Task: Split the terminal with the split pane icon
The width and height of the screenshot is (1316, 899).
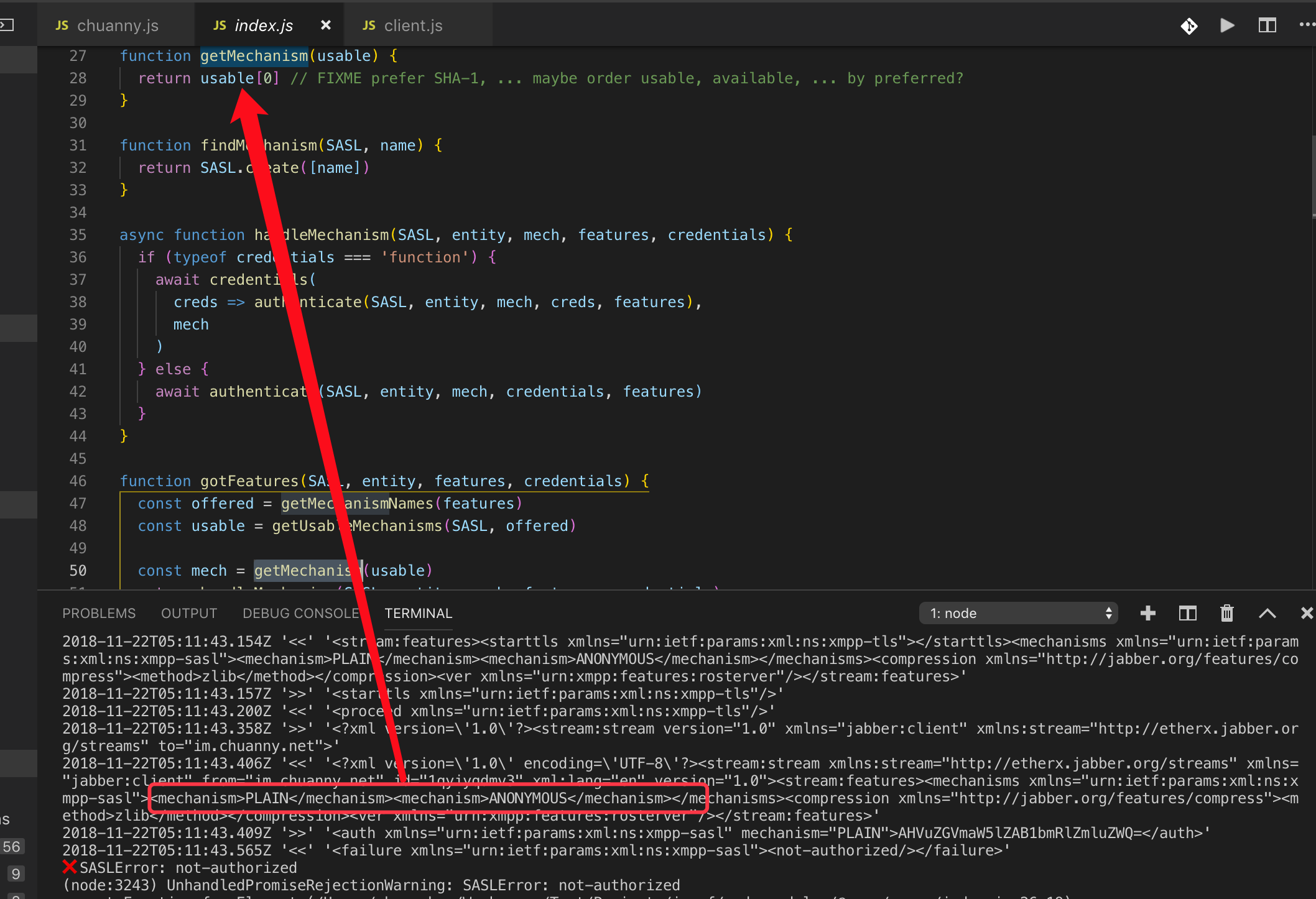Action: (x=1187, y=613)
